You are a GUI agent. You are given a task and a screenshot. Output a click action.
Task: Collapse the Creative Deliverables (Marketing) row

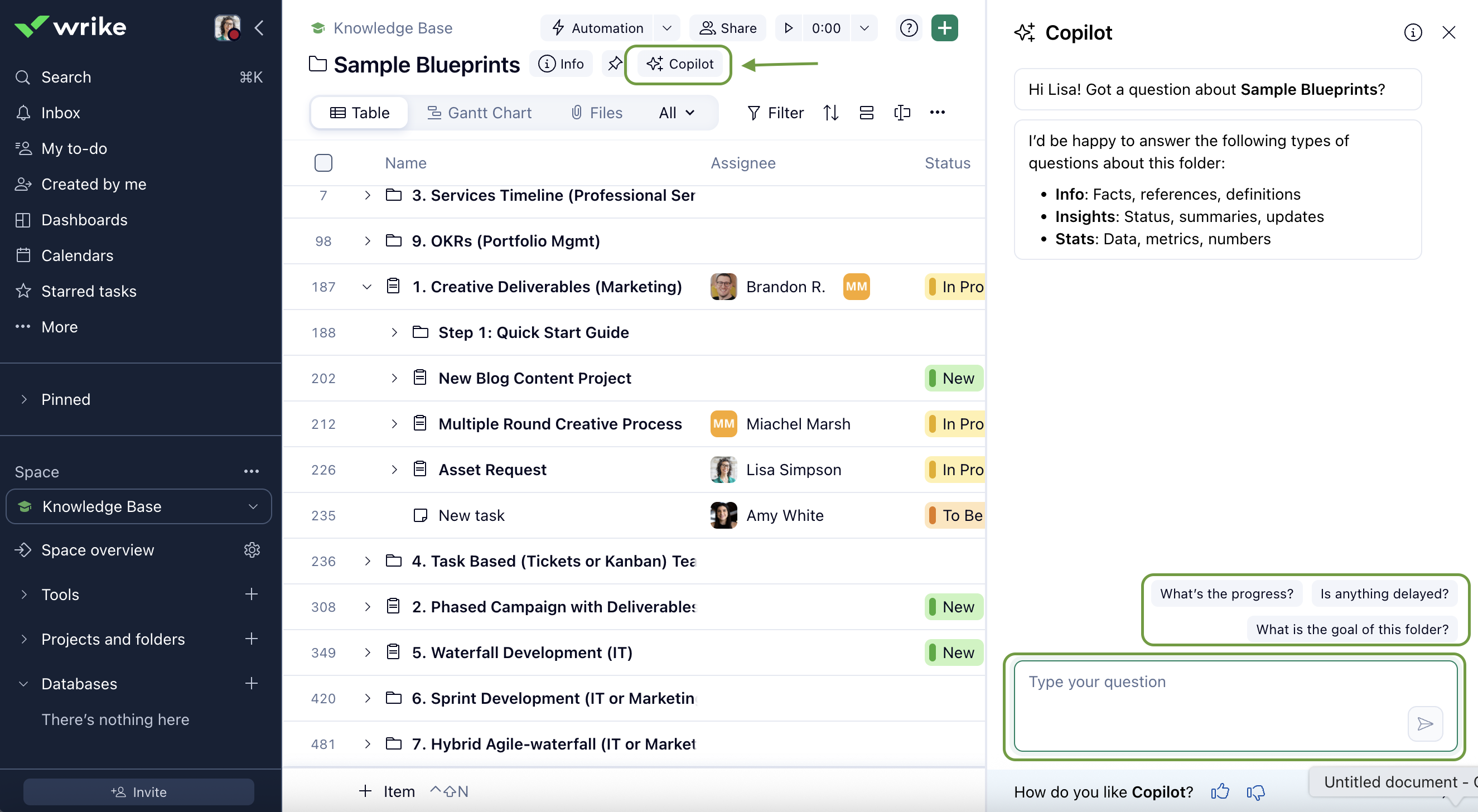[366, 286]
